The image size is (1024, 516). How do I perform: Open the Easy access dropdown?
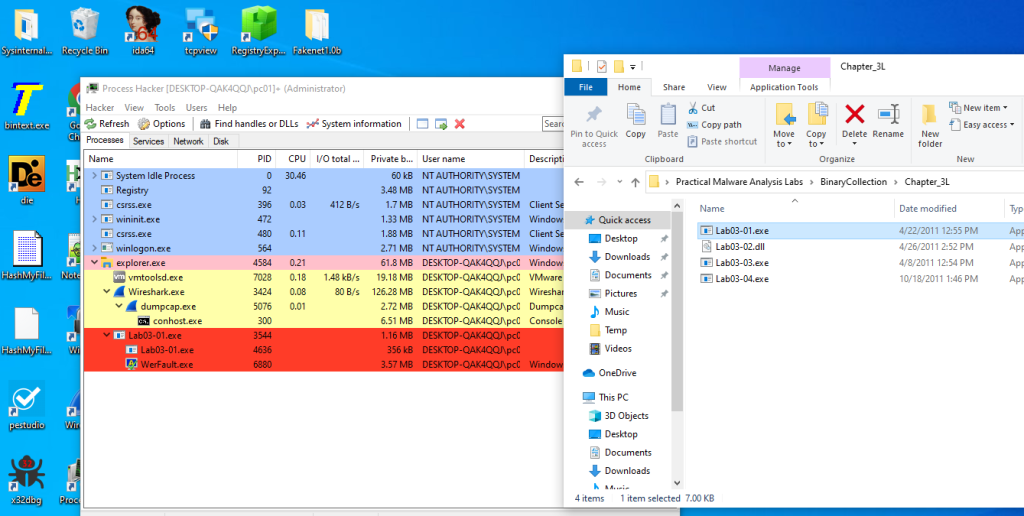tap(982, 125)
